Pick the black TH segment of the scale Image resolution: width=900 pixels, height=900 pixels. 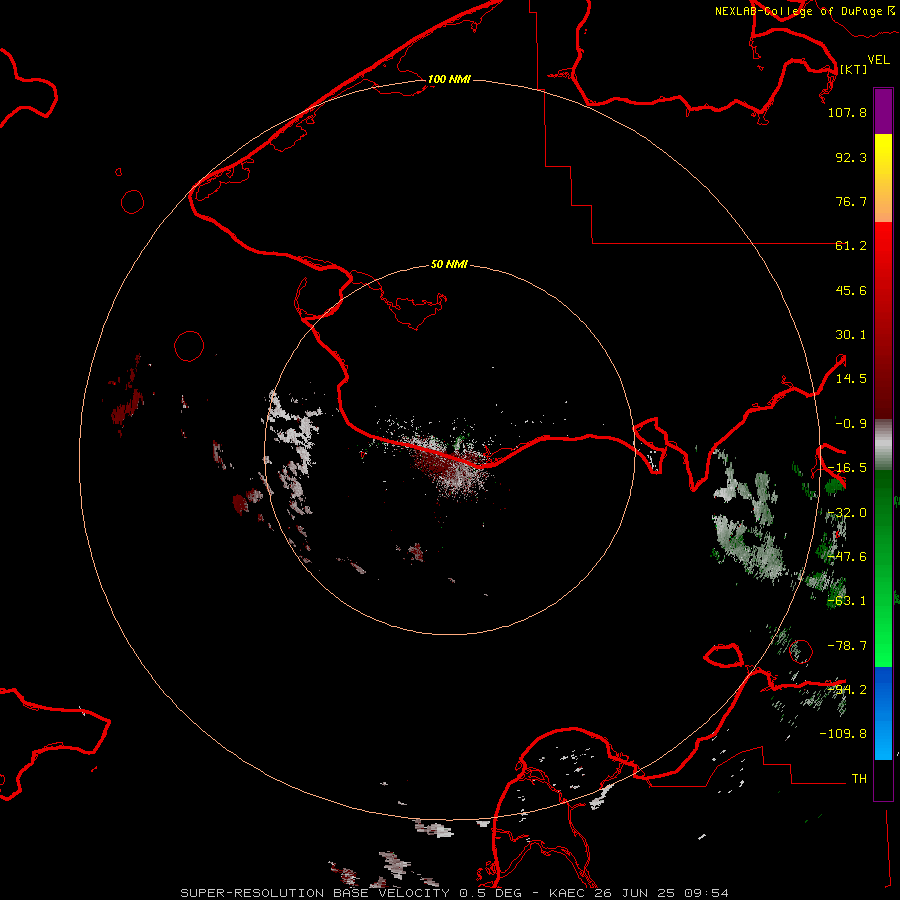883,779
